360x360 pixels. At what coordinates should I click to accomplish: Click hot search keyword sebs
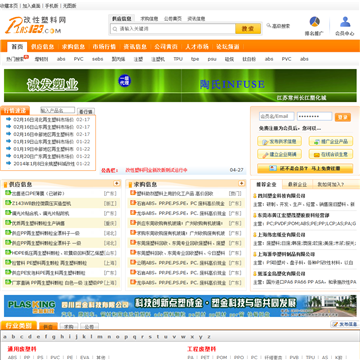click(x=98, y=59)
